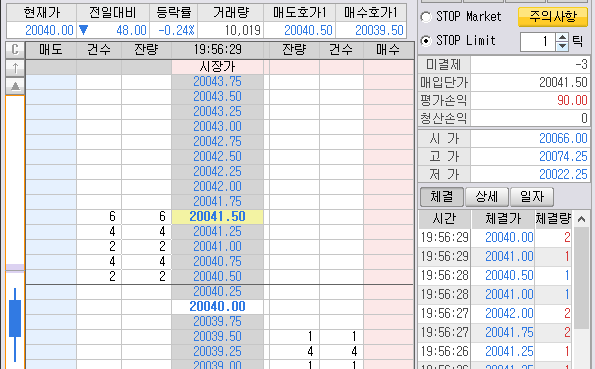
Task: Click the 체결량 column header
Action: (553, 219)
